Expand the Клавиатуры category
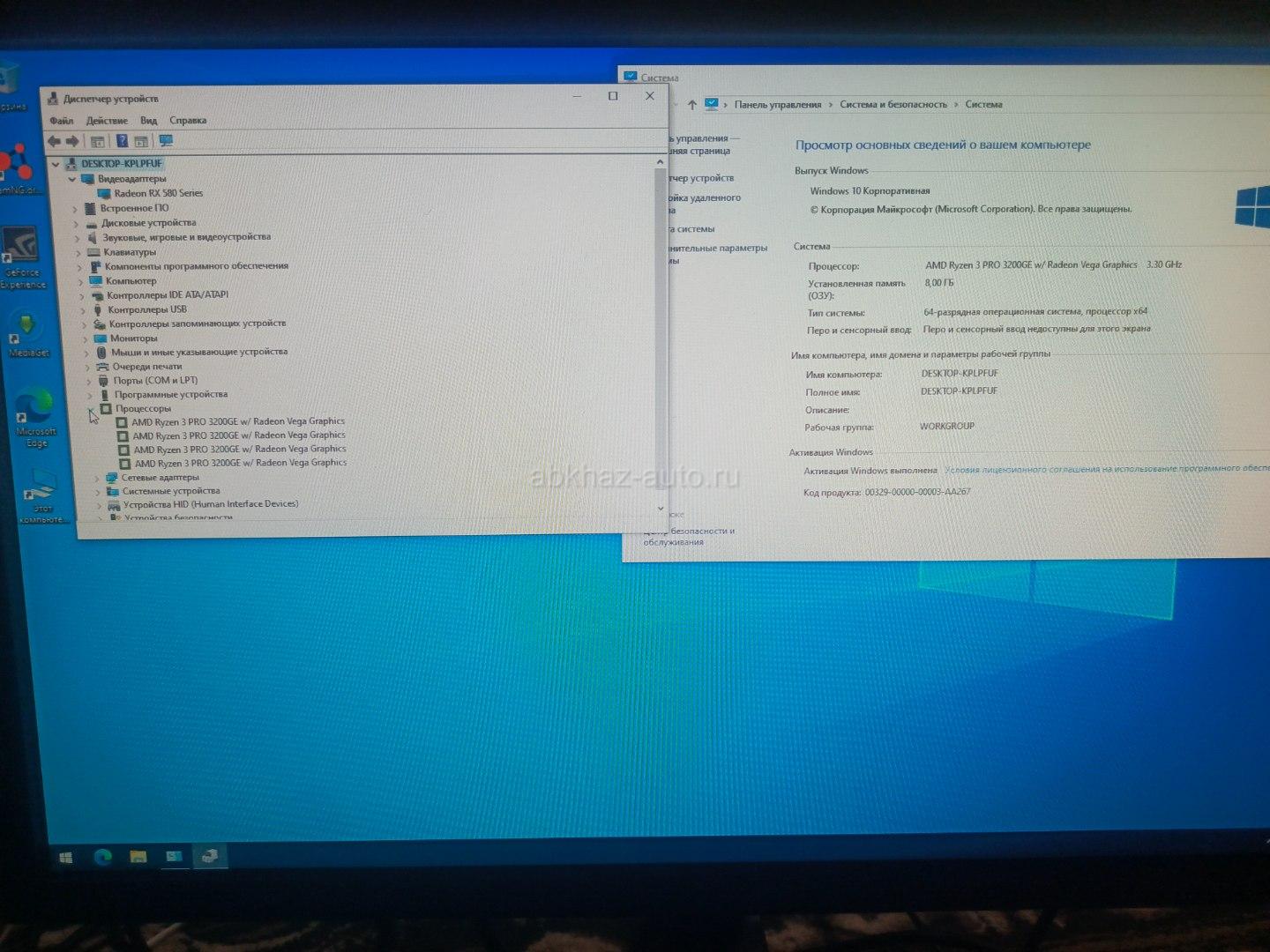 (78, 253)
